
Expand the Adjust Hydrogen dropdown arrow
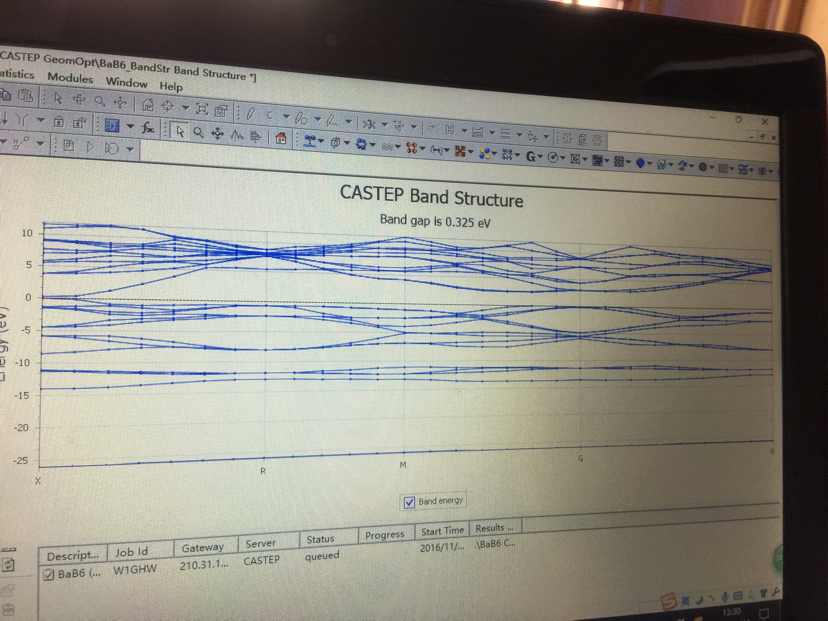(464, 130)
